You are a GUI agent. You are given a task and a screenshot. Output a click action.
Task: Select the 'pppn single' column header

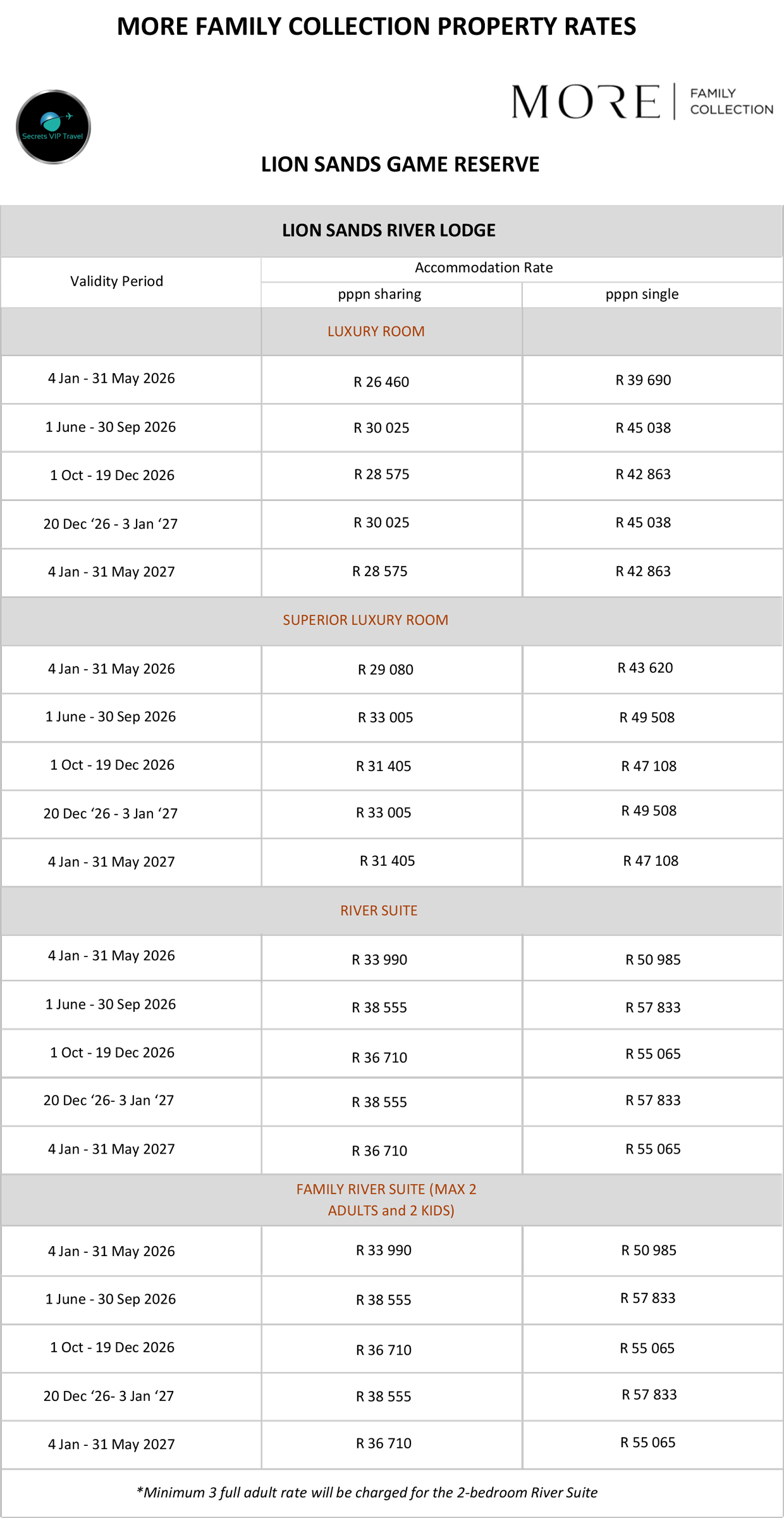click(x=642, y=294)
